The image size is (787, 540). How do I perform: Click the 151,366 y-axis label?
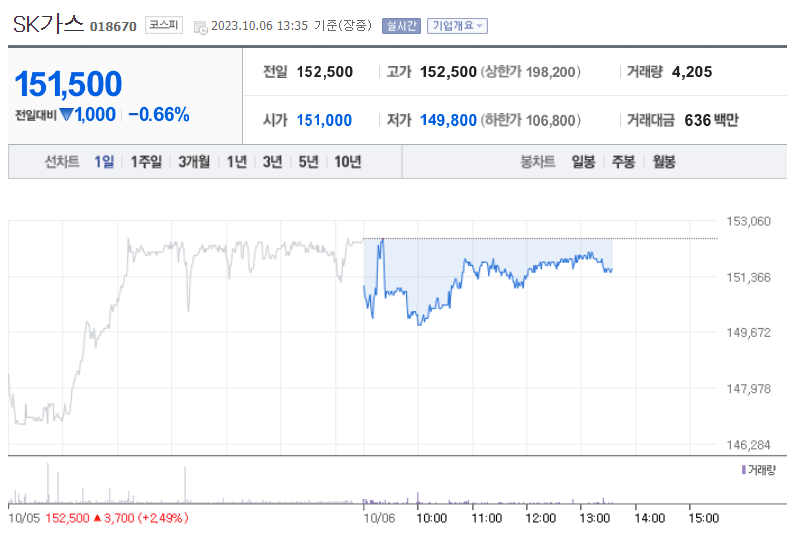coord(748,278)
